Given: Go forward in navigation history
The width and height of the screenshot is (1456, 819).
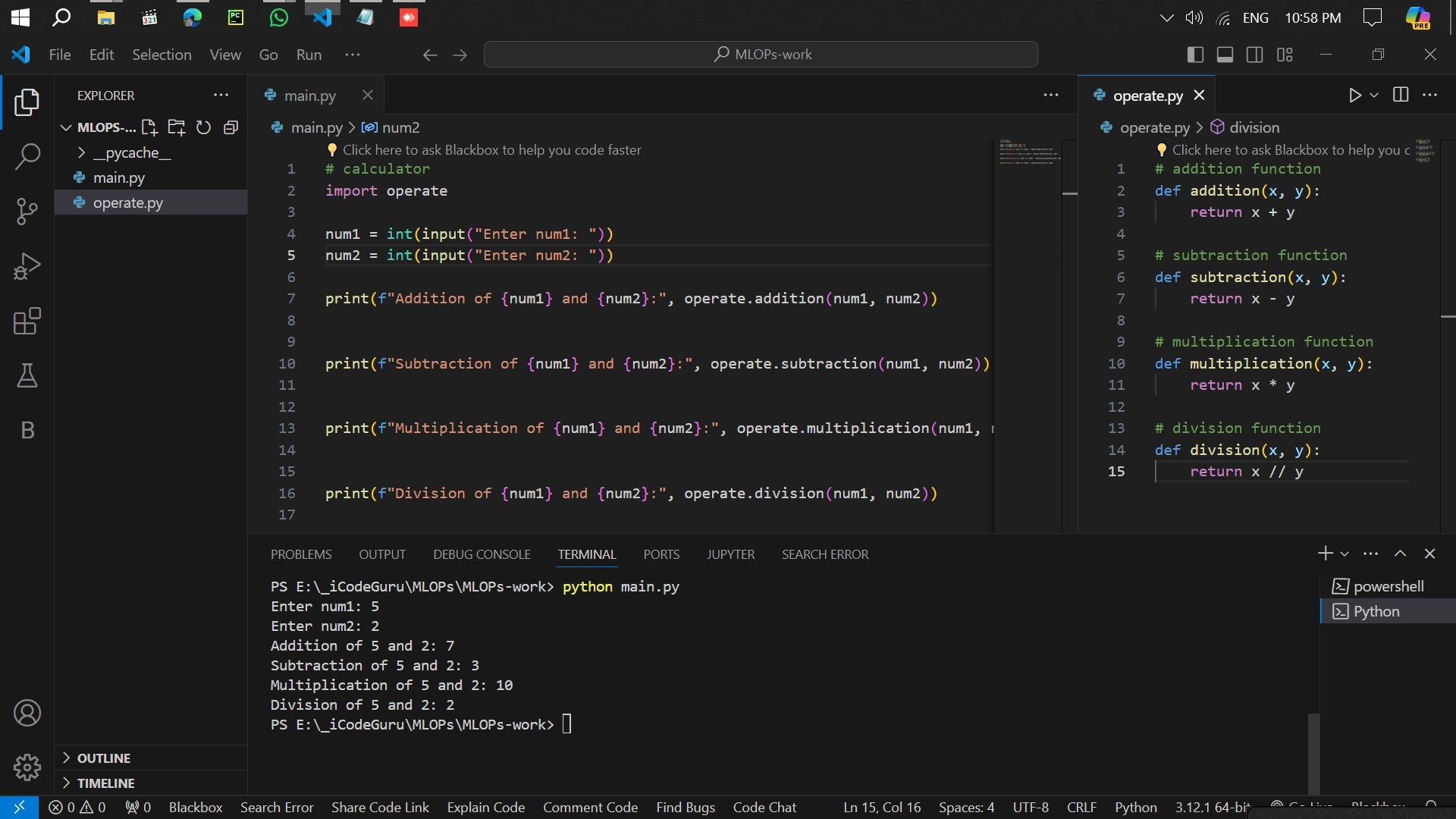Looking at the screenshot, I should [460, 55].
